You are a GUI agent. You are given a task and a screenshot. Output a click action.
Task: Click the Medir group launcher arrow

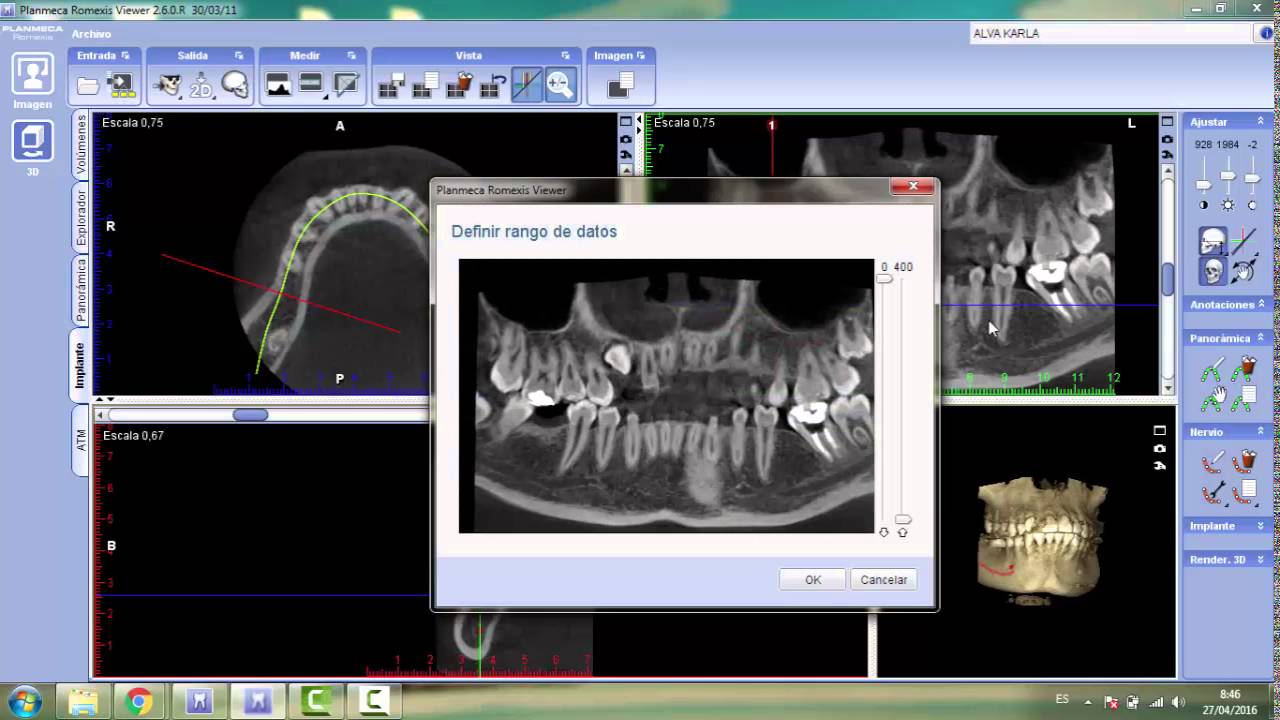[x=352, y=56]
